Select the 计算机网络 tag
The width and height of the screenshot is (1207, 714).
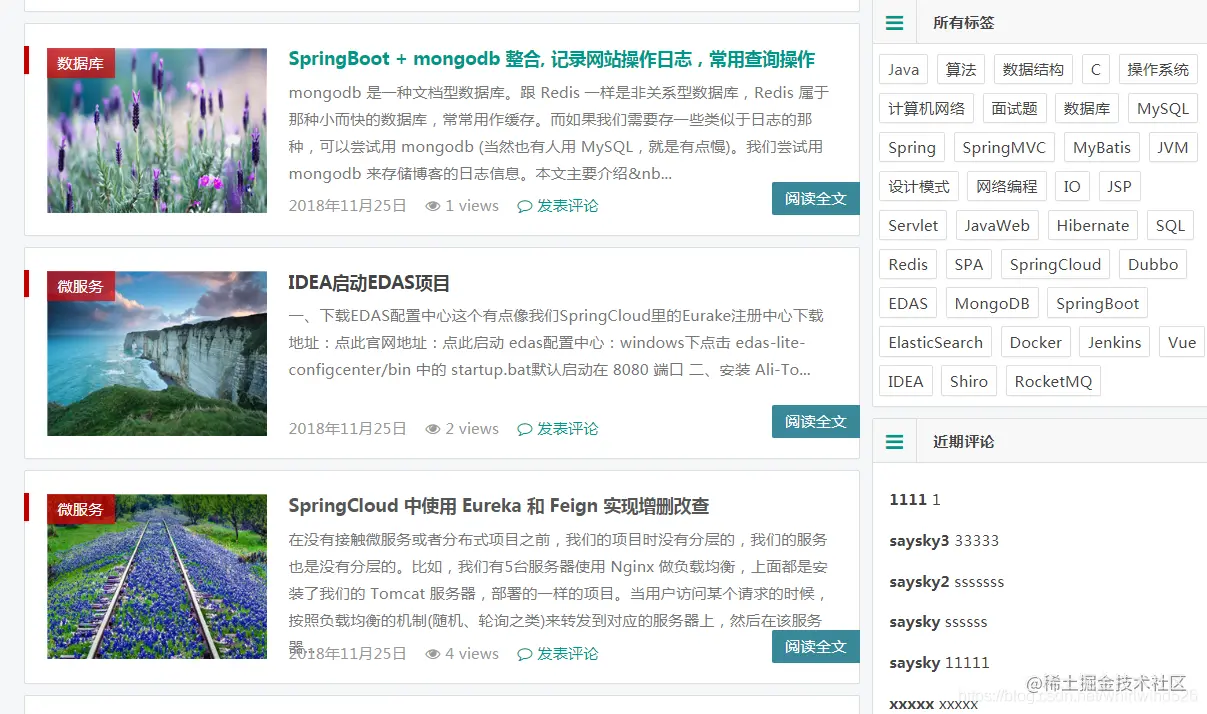927,108
